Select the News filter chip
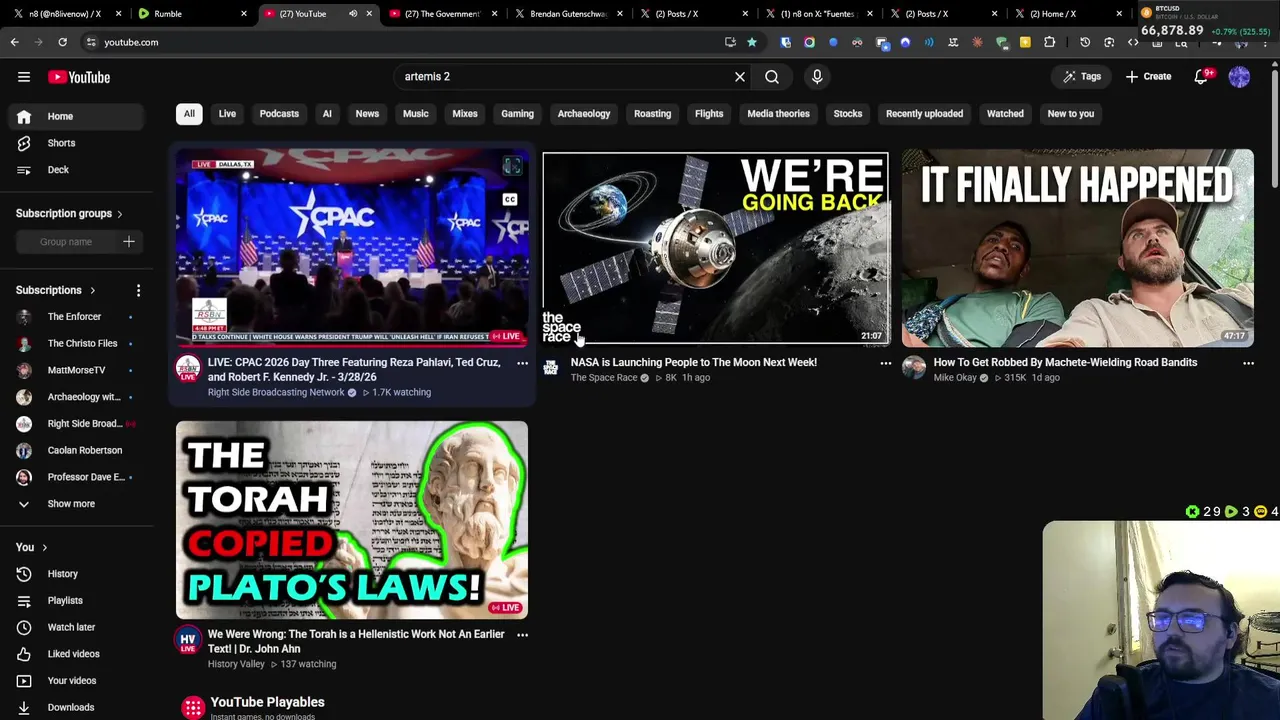Image resolution: width=1280 pixels, height=720 pixels. coord(367,114)
